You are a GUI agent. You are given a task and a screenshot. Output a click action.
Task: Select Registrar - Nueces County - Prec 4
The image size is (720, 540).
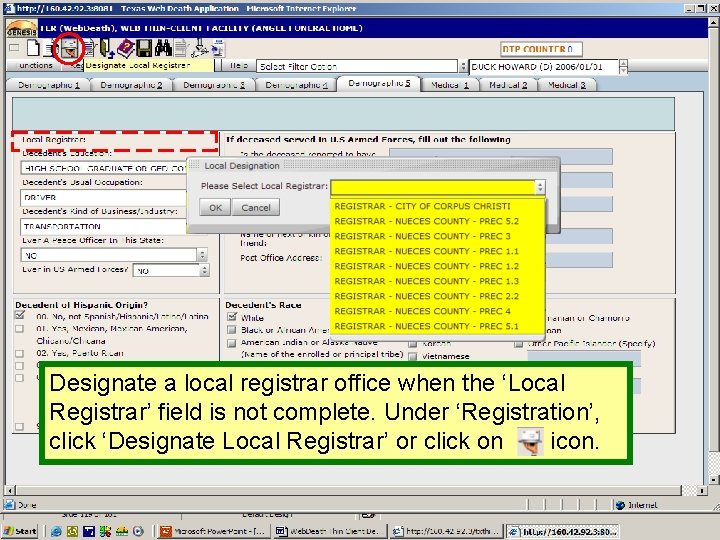(438, 311)
